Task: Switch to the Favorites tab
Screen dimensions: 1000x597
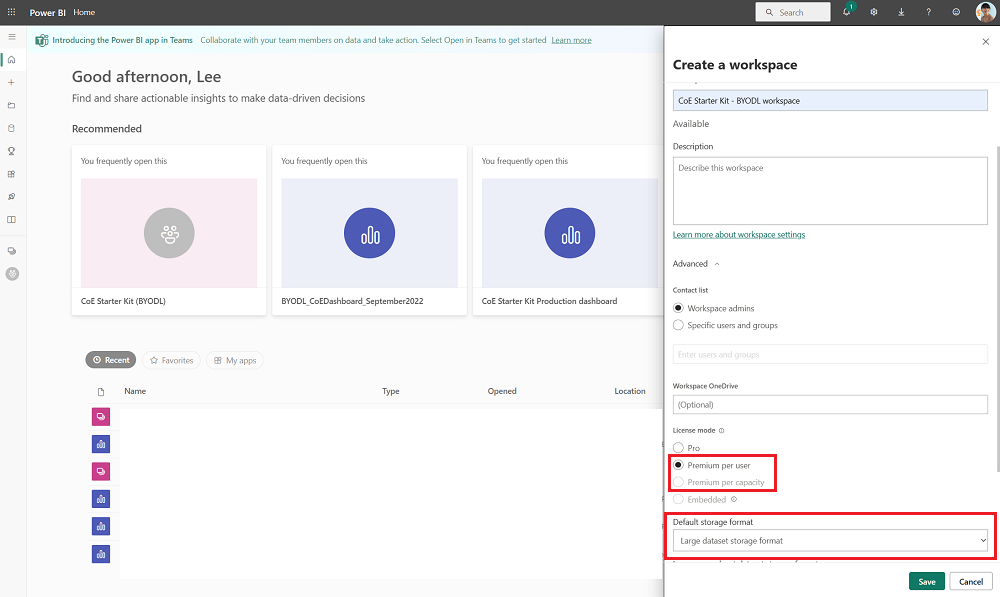Action: (172, 360)
